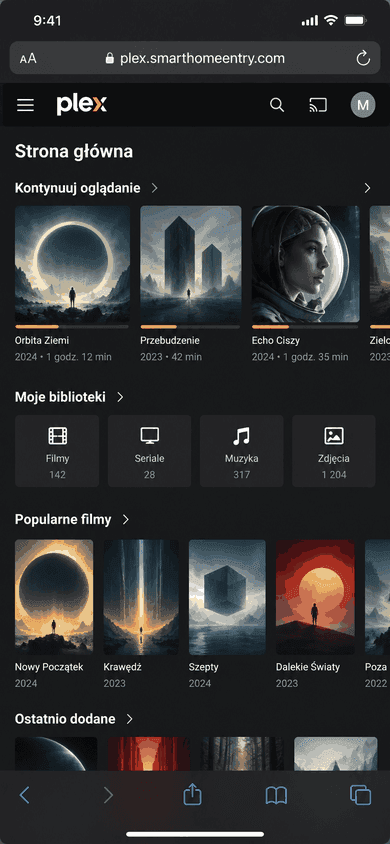Screen dimensions: 390x844
Task: Click the Nowy Początek title
Action: click(x=49, y=667)
